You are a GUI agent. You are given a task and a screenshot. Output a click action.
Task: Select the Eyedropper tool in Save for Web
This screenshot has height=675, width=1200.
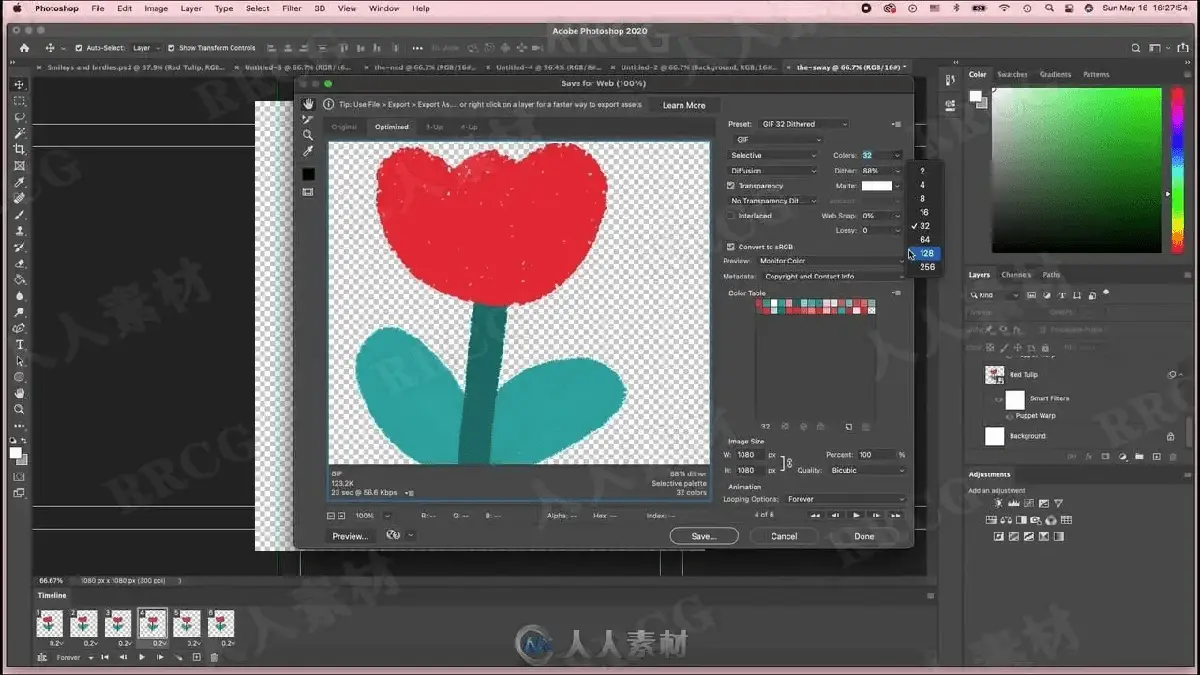click(x=308, y=151)
